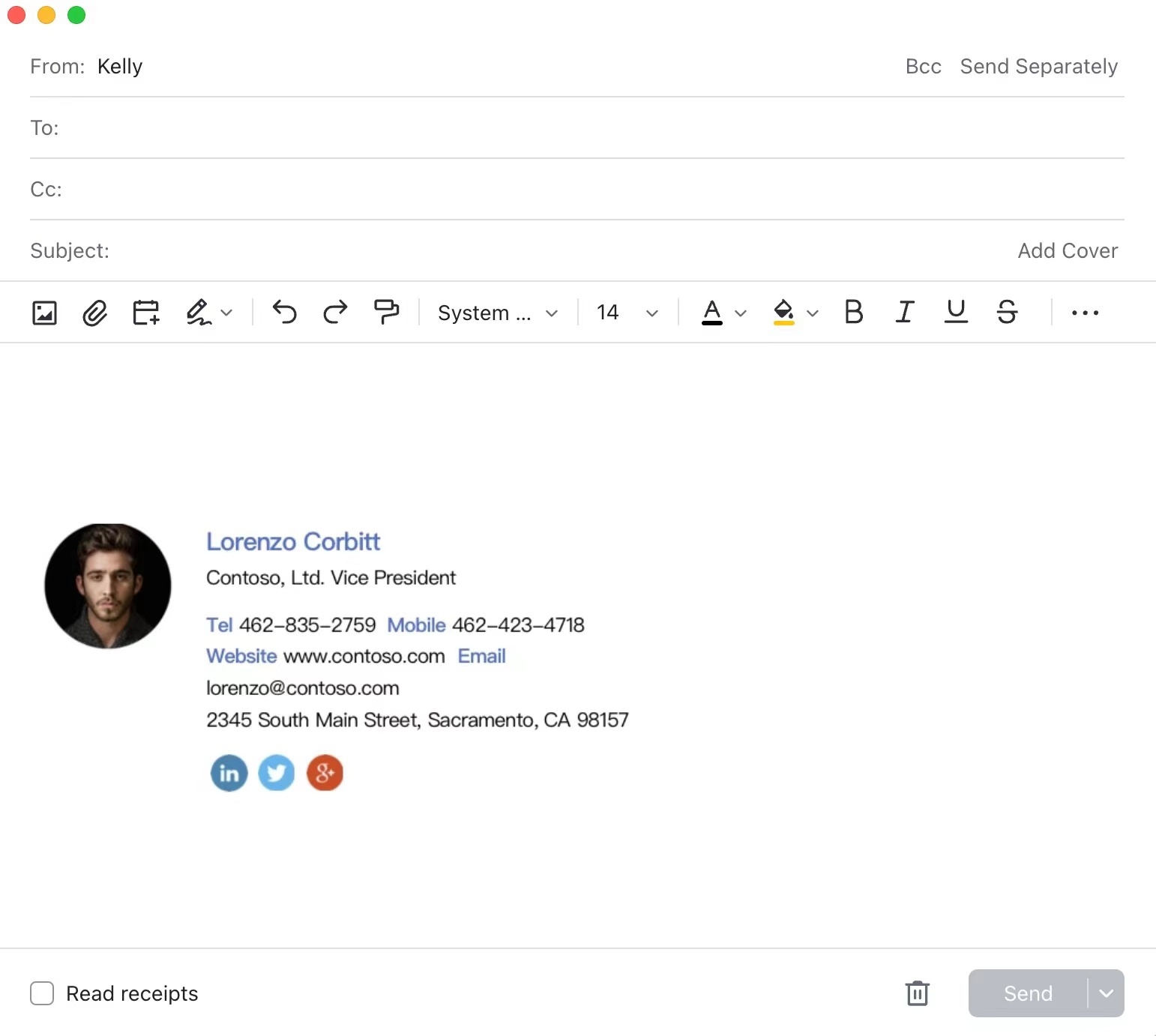Open the font size 14 dropdown
The image size is (1156, 1036).
click(625, 313)
